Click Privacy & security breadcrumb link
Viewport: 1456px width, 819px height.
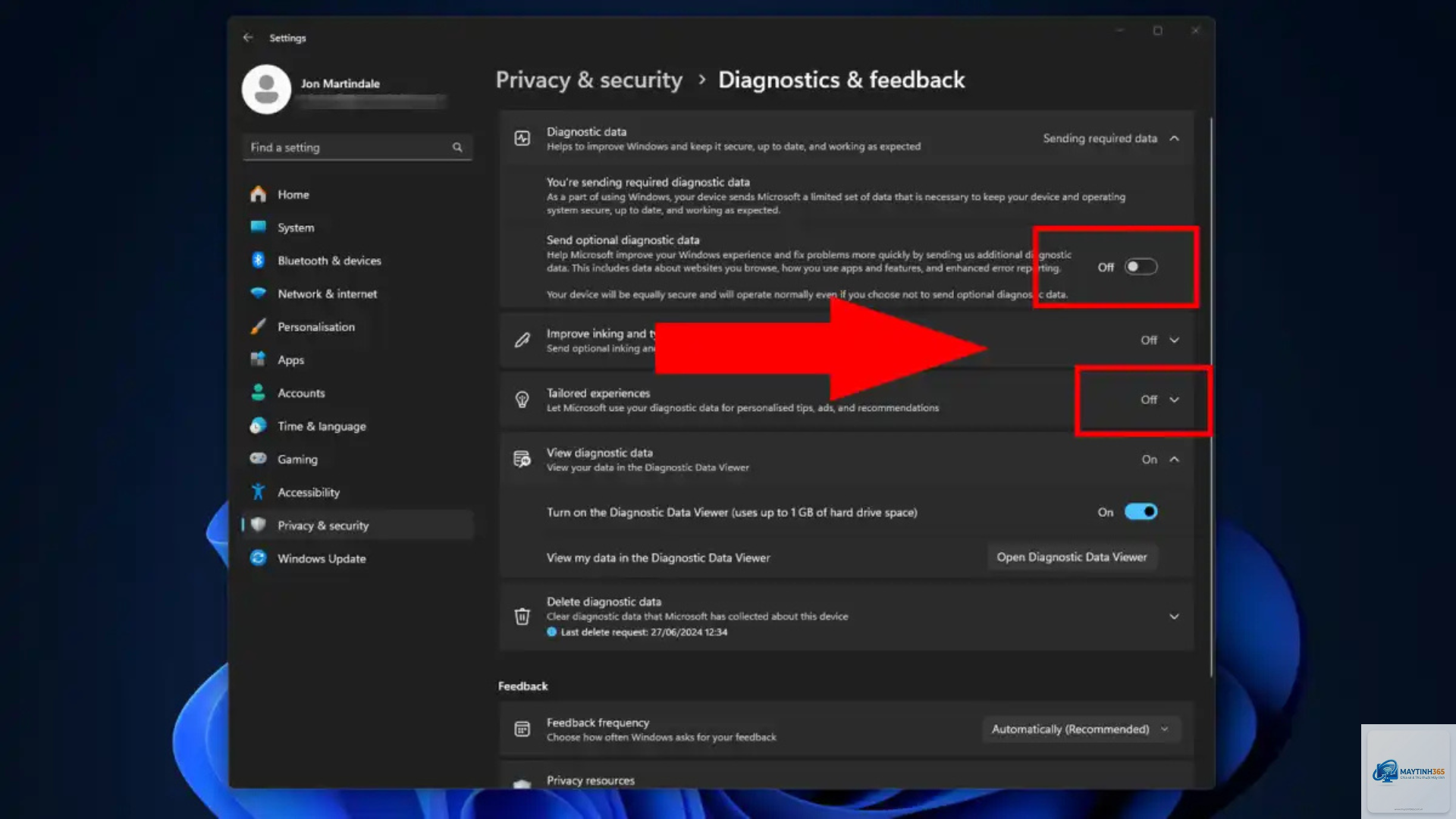point(589,80)
